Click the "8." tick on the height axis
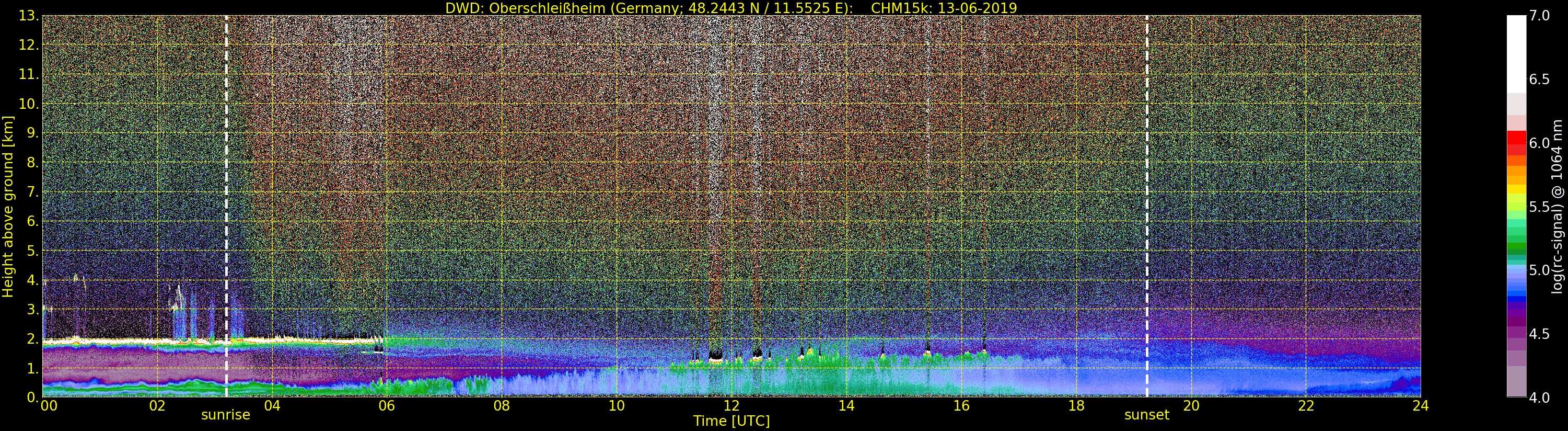This screenshot has height=431, width=1568. coord(33,163)
